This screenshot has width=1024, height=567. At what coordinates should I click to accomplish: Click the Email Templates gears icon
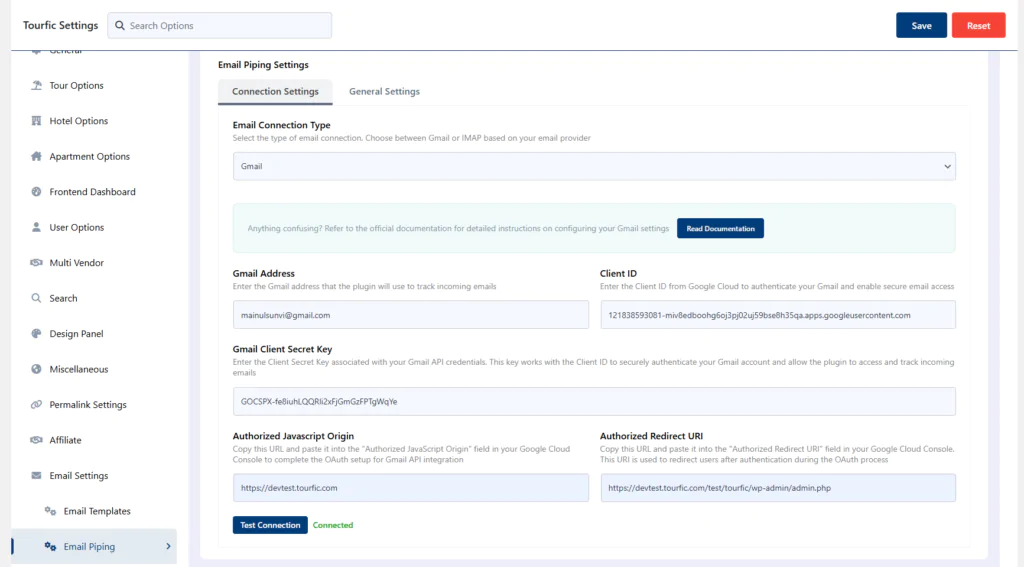point(50,511)
